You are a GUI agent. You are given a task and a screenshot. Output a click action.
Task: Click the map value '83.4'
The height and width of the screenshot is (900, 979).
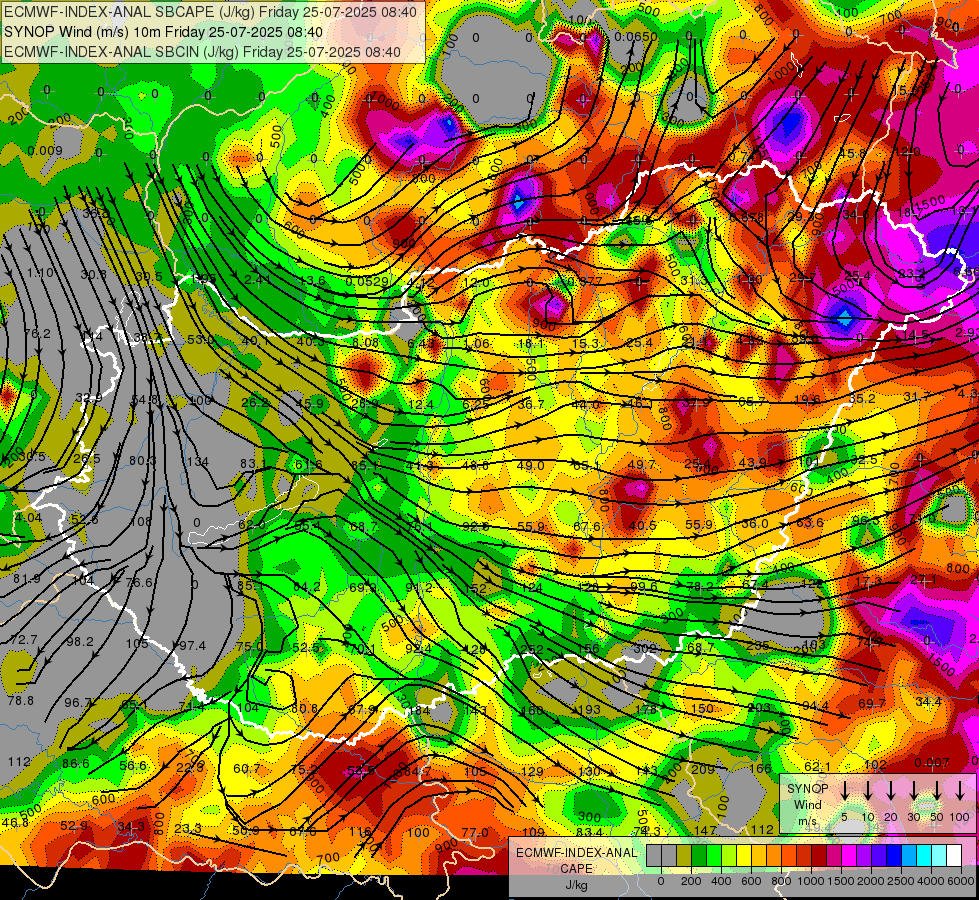(589, 832)
